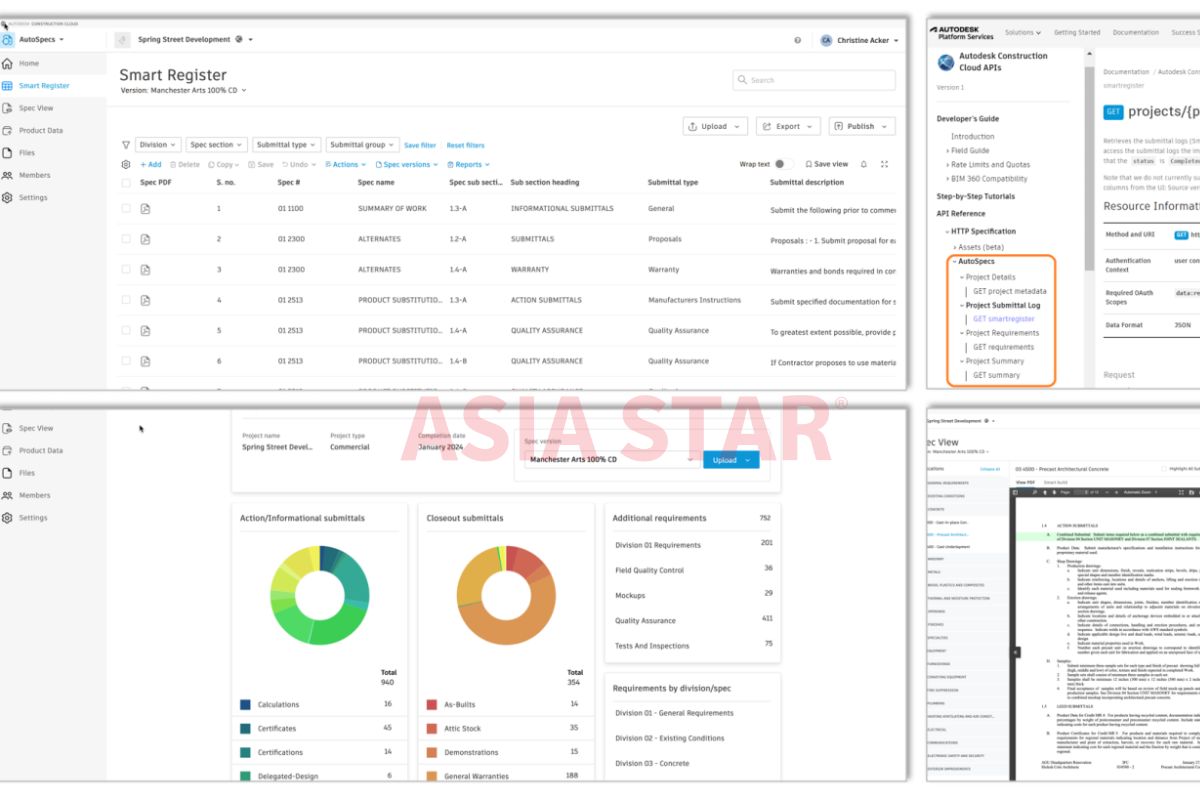Check the row 1 SUMMARY OF WORK checkbox

(126, 208)
